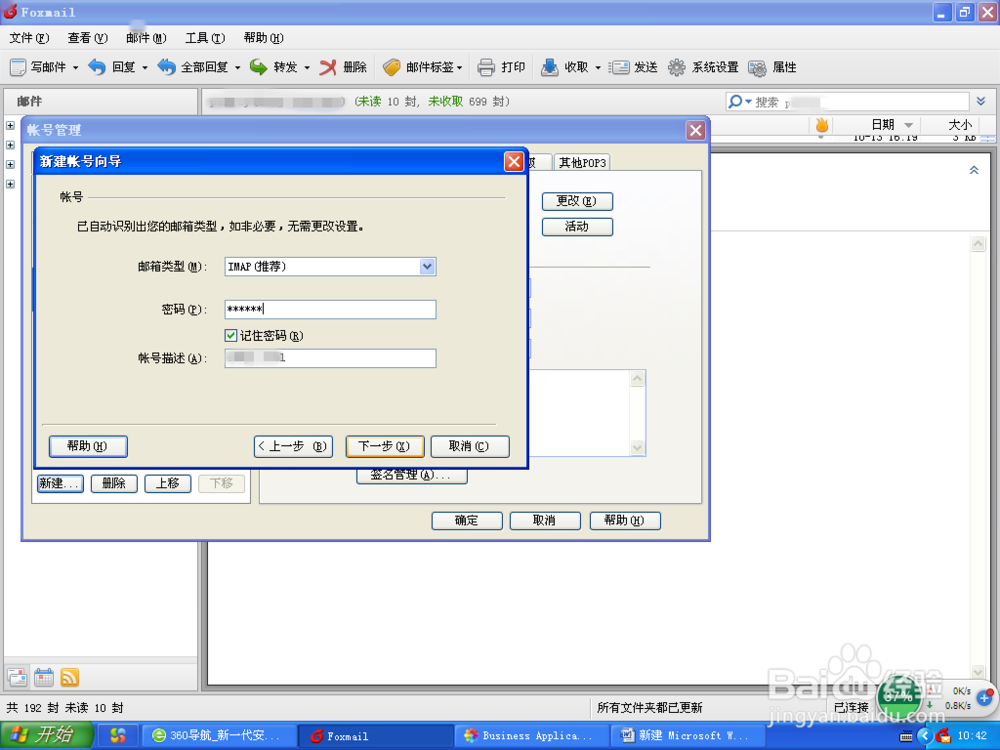The height and width of the screenshot is (750, 1000).
Task: Click the 签名管理 signature management button
Action: [x=411, y=475]
